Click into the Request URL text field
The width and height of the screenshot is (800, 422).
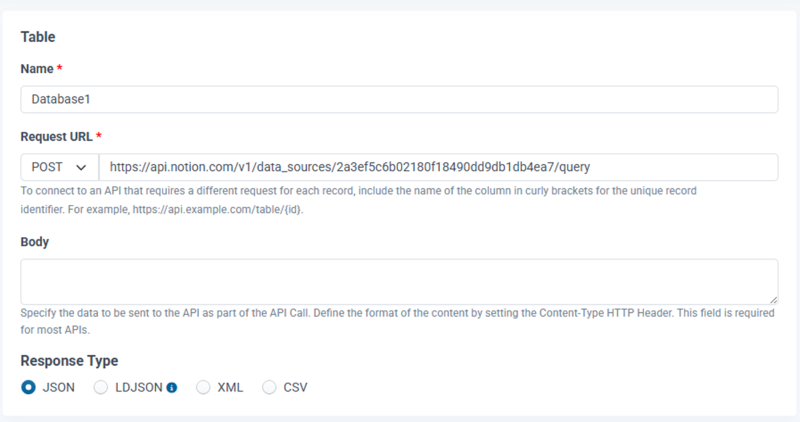coord(438,167)
